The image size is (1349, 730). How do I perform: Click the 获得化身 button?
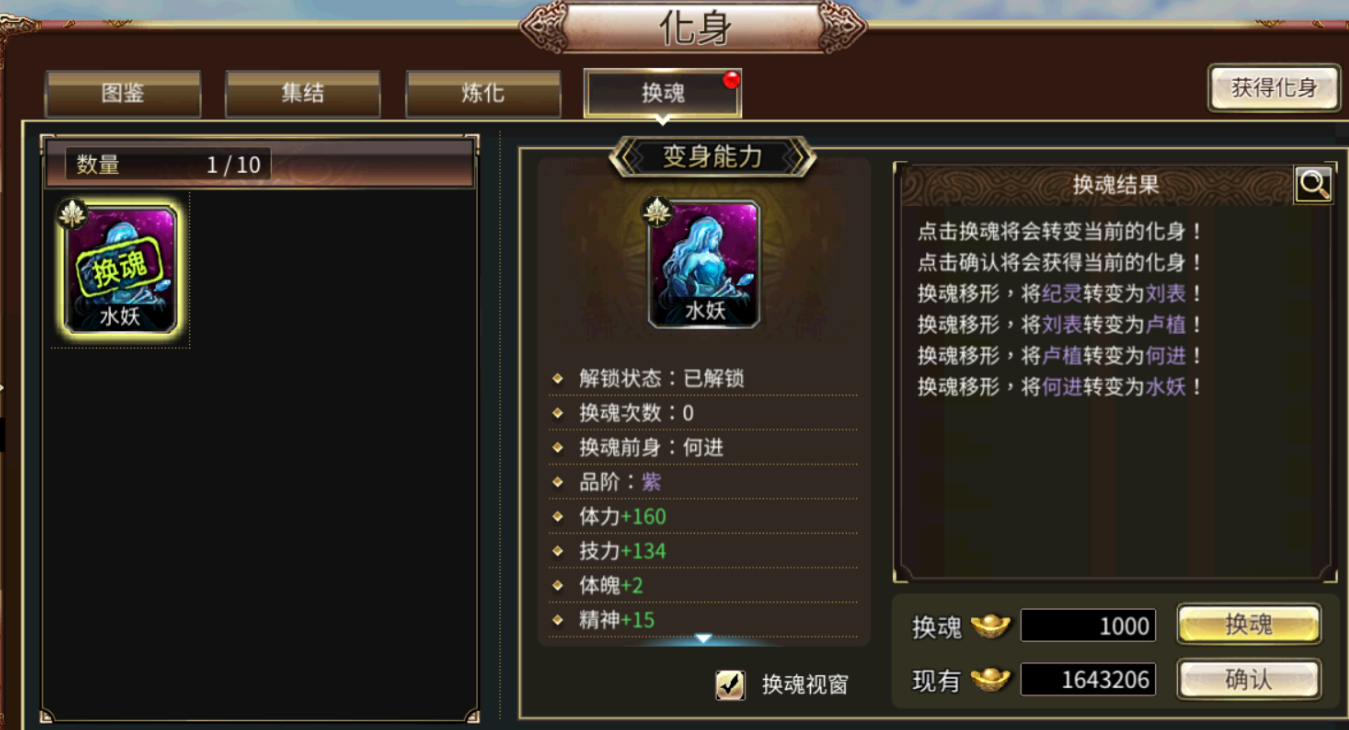tap(1274, 88)
